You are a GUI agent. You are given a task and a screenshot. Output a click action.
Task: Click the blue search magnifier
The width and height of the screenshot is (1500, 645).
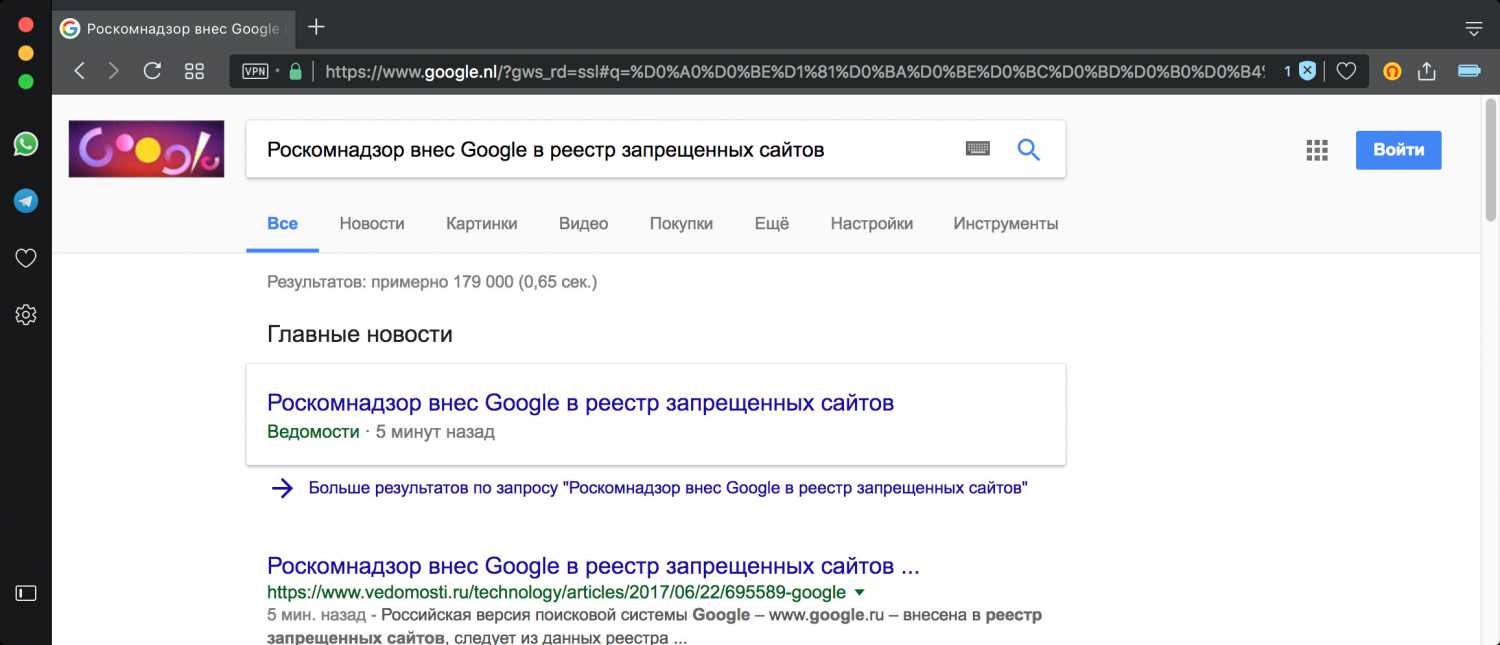click(1028, 150)
